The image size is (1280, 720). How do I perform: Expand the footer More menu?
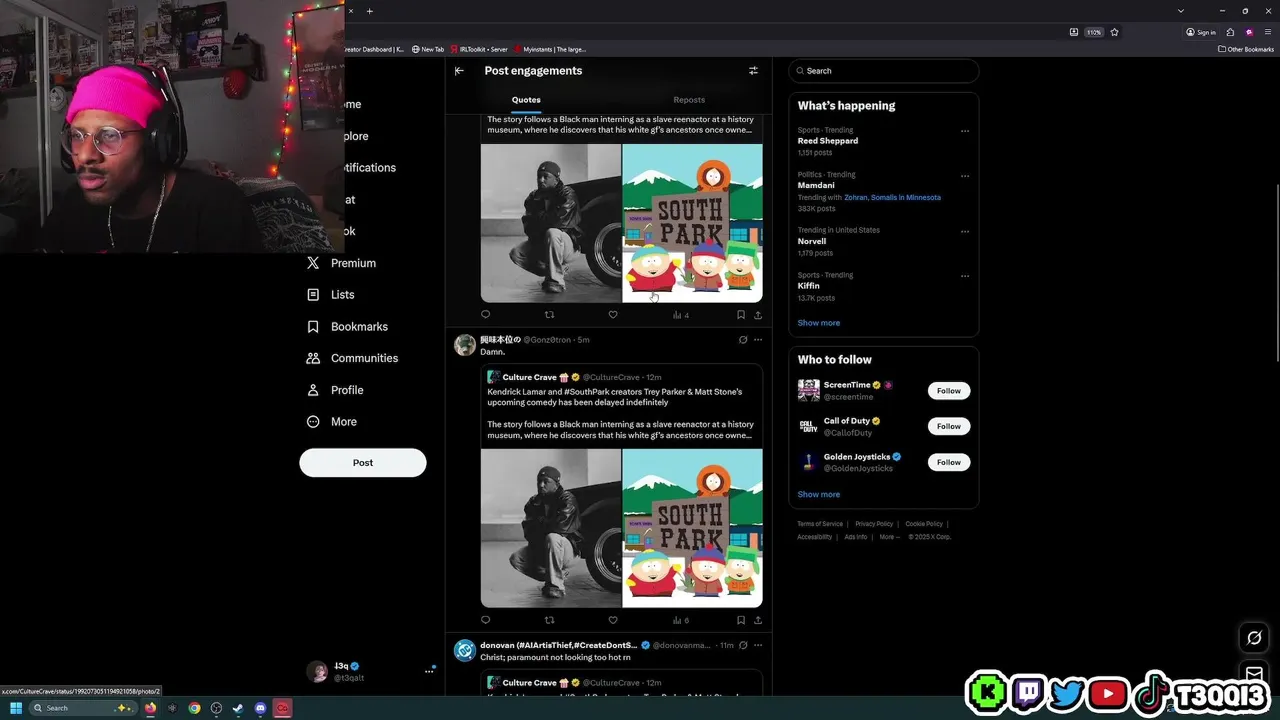[888, 537]
